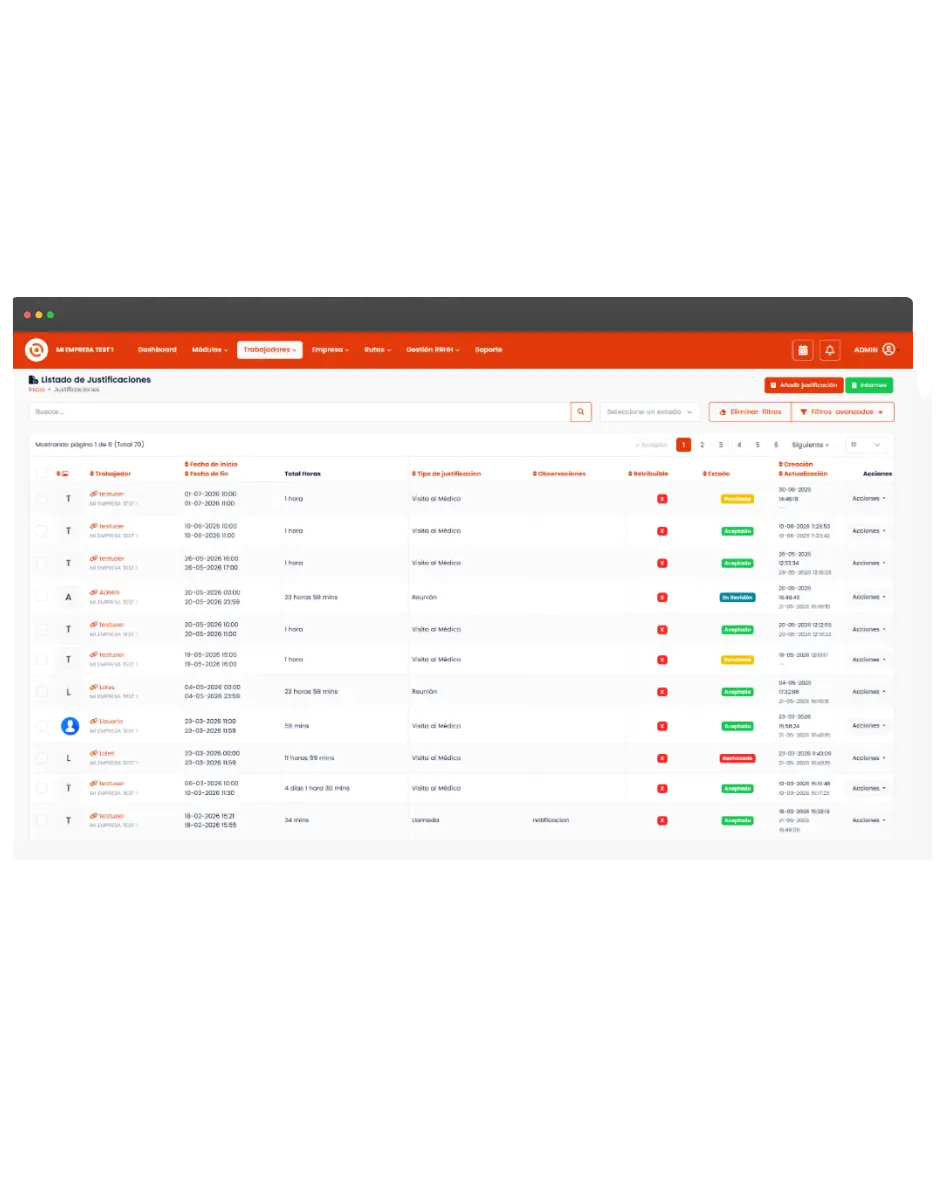Check the checkbox of the 18-02-2026 row

41,820
